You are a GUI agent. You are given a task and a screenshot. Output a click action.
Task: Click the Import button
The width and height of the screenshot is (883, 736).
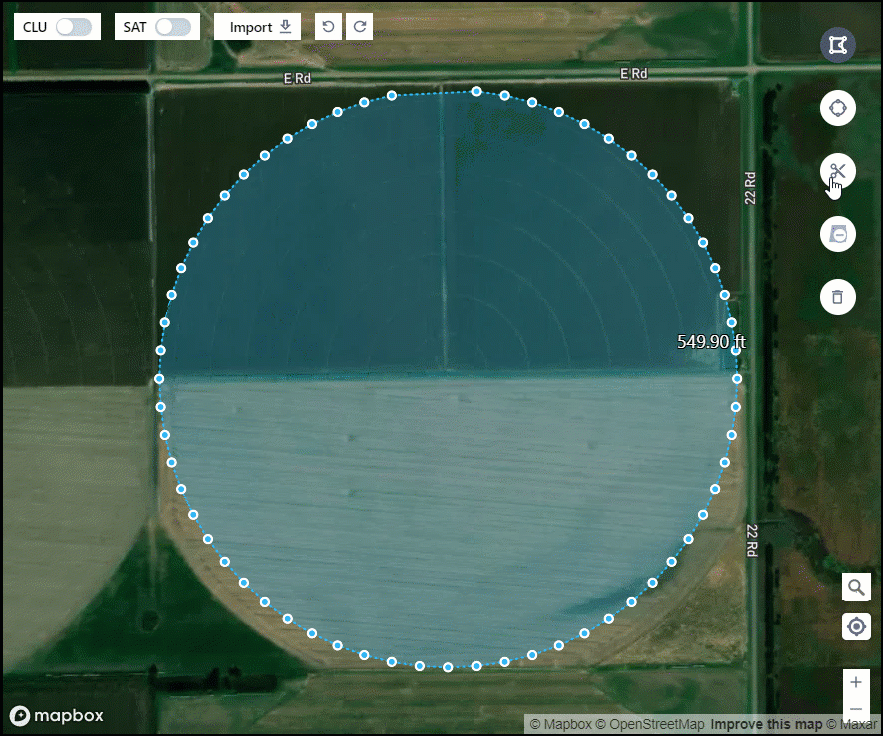(x=258, y=27)
